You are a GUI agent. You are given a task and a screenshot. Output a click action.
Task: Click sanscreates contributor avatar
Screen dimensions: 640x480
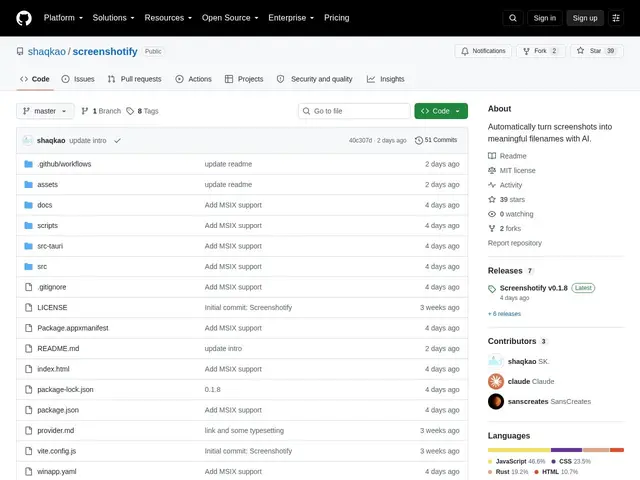tap(496, 401)
